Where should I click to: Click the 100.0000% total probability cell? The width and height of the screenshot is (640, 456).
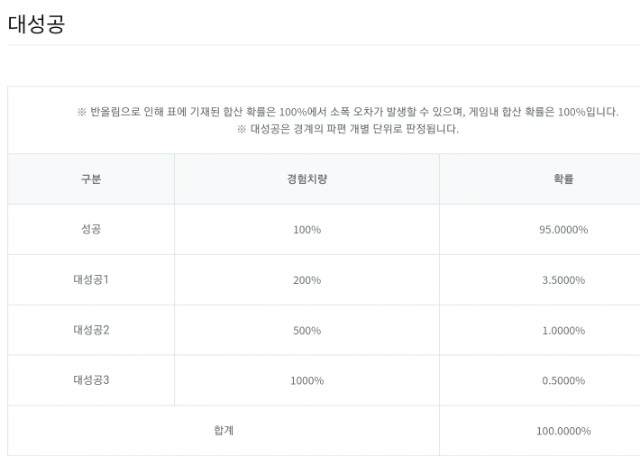pyautogui.click(x=562, y=431)
